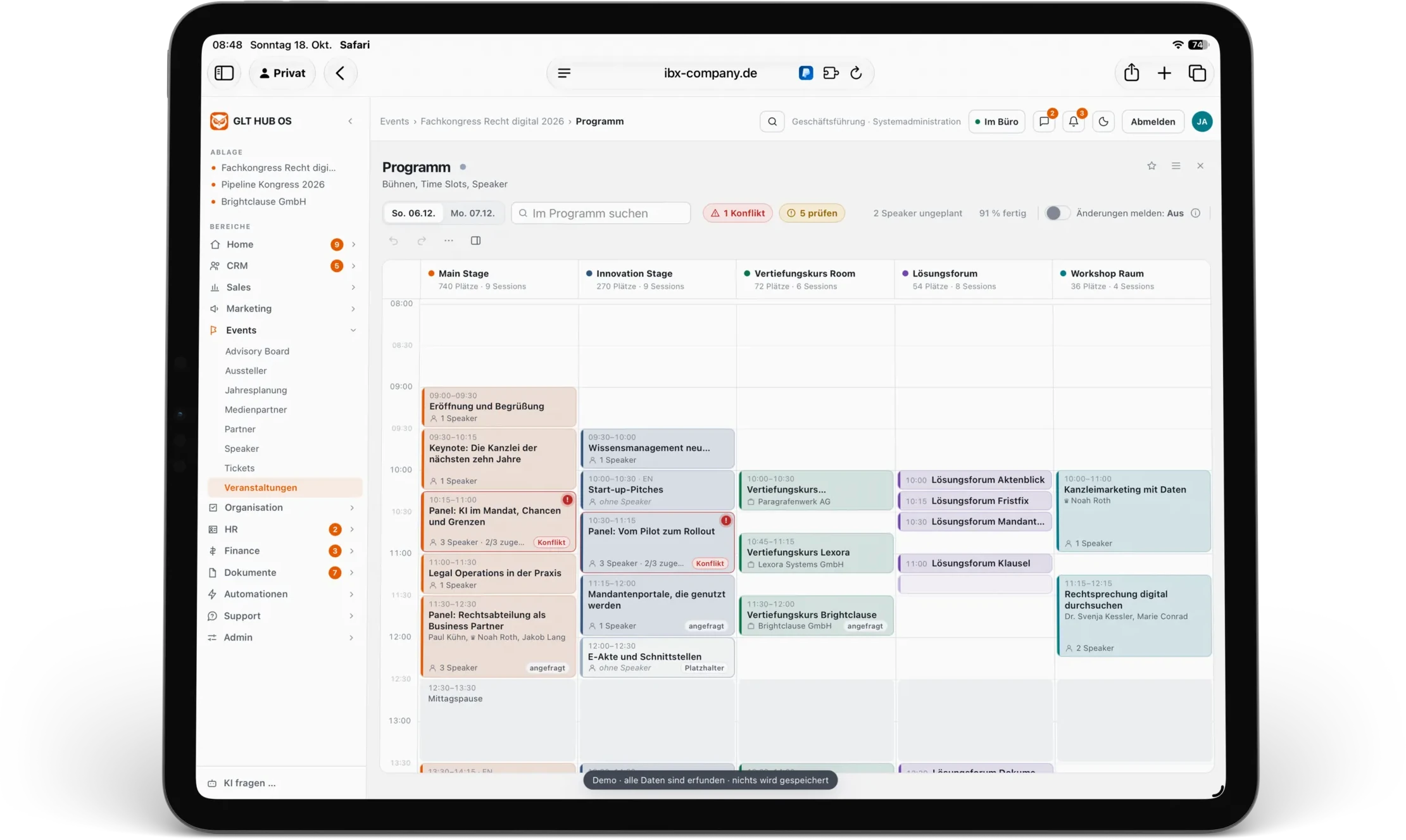Open the Keynote: Die Kanzlei session card
This screenshot has width=1406, height=840.
click(x=499, y=459)
